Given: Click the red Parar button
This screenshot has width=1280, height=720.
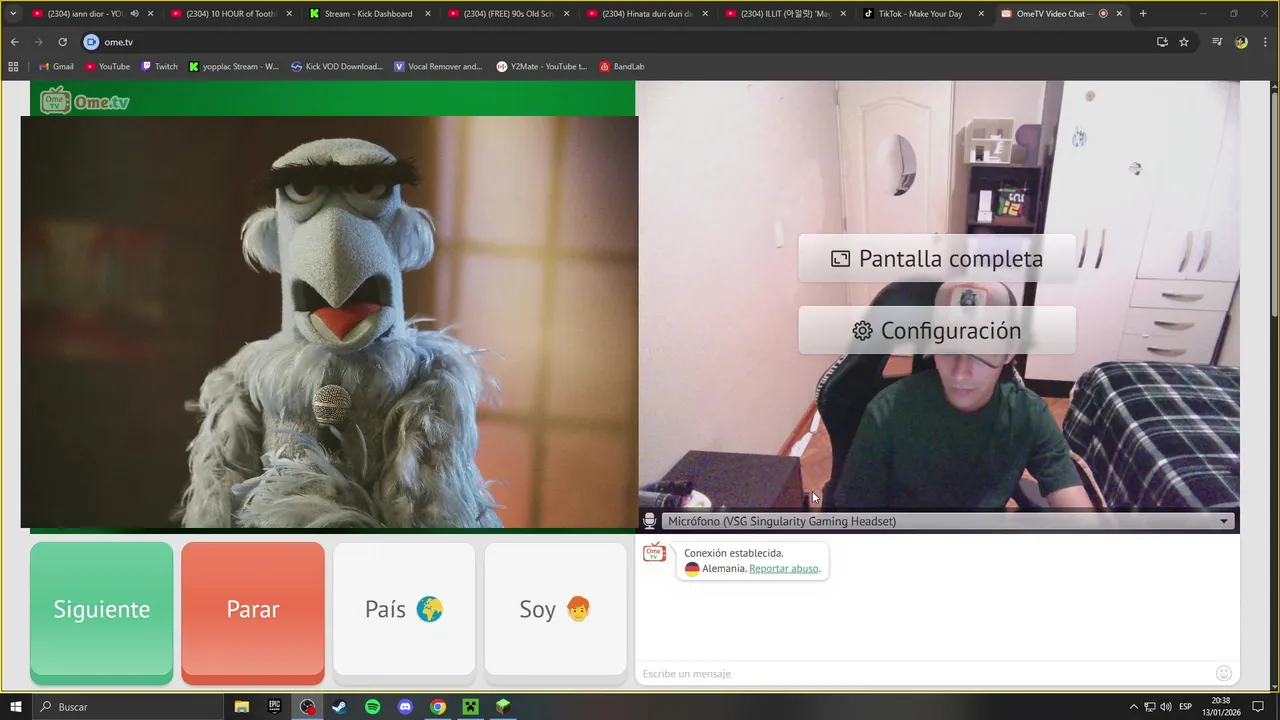Looking at the screenshot, I should click(x=253, y=612).
